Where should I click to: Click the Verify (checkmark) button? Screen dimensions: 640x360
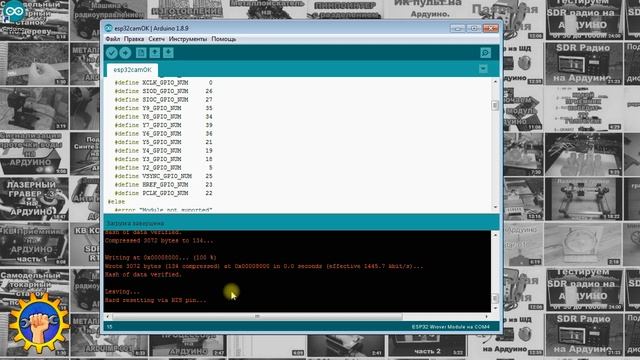click(x=111, y=53)
